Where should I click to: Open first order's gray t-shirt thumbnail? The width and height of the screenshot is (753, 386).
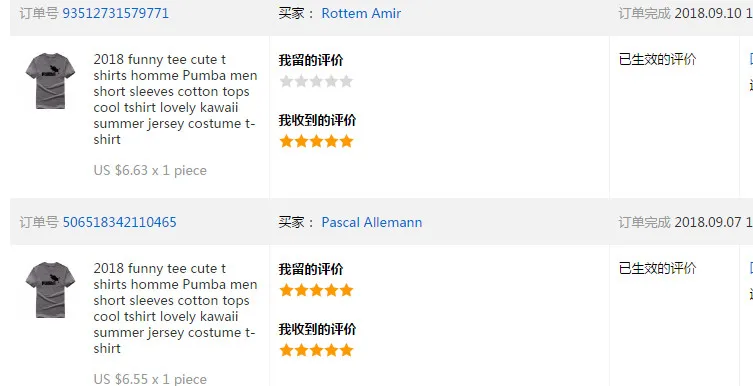click(50, 81)
